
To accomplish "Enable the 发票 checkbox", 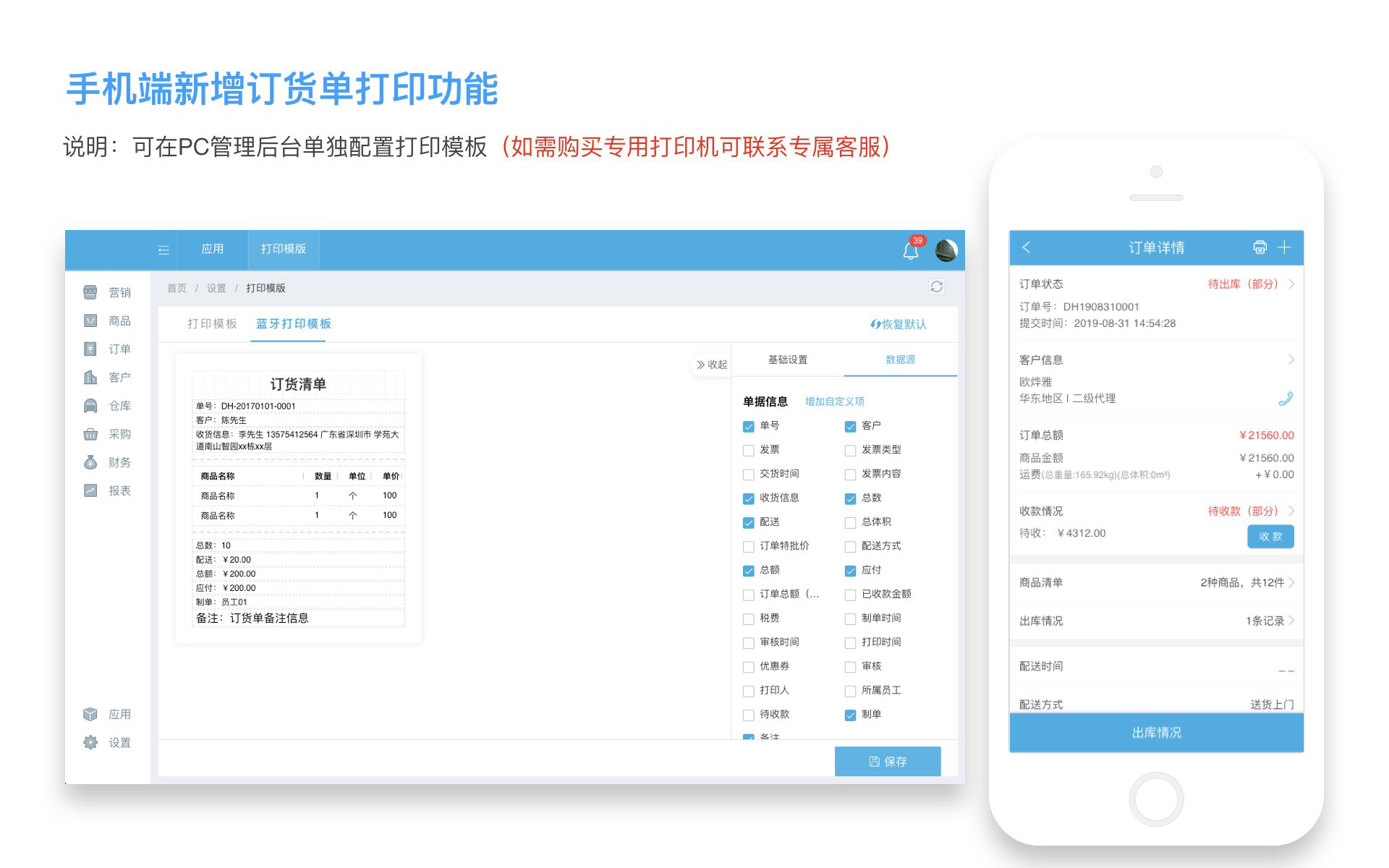I will (749, 451).
